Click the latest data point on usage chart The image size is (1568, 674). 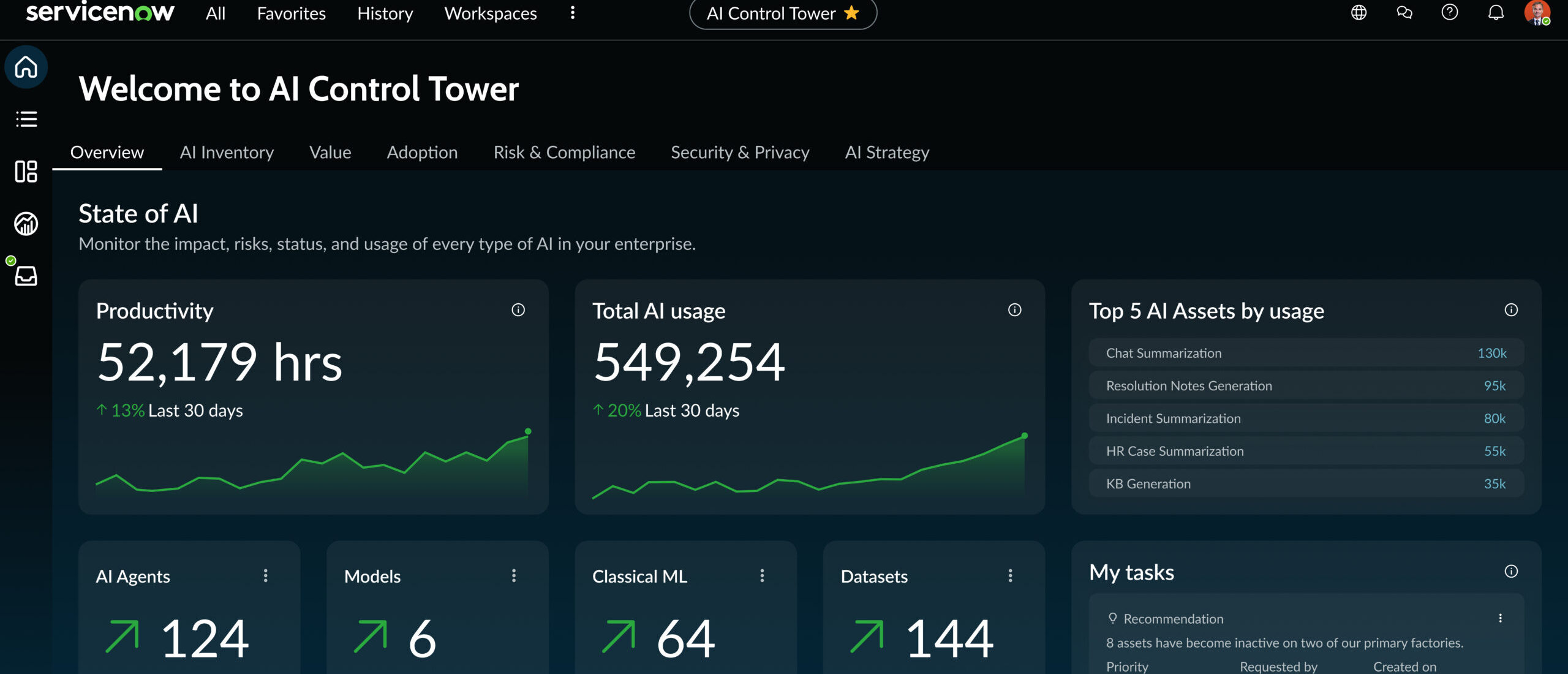tap(1025, 436)
